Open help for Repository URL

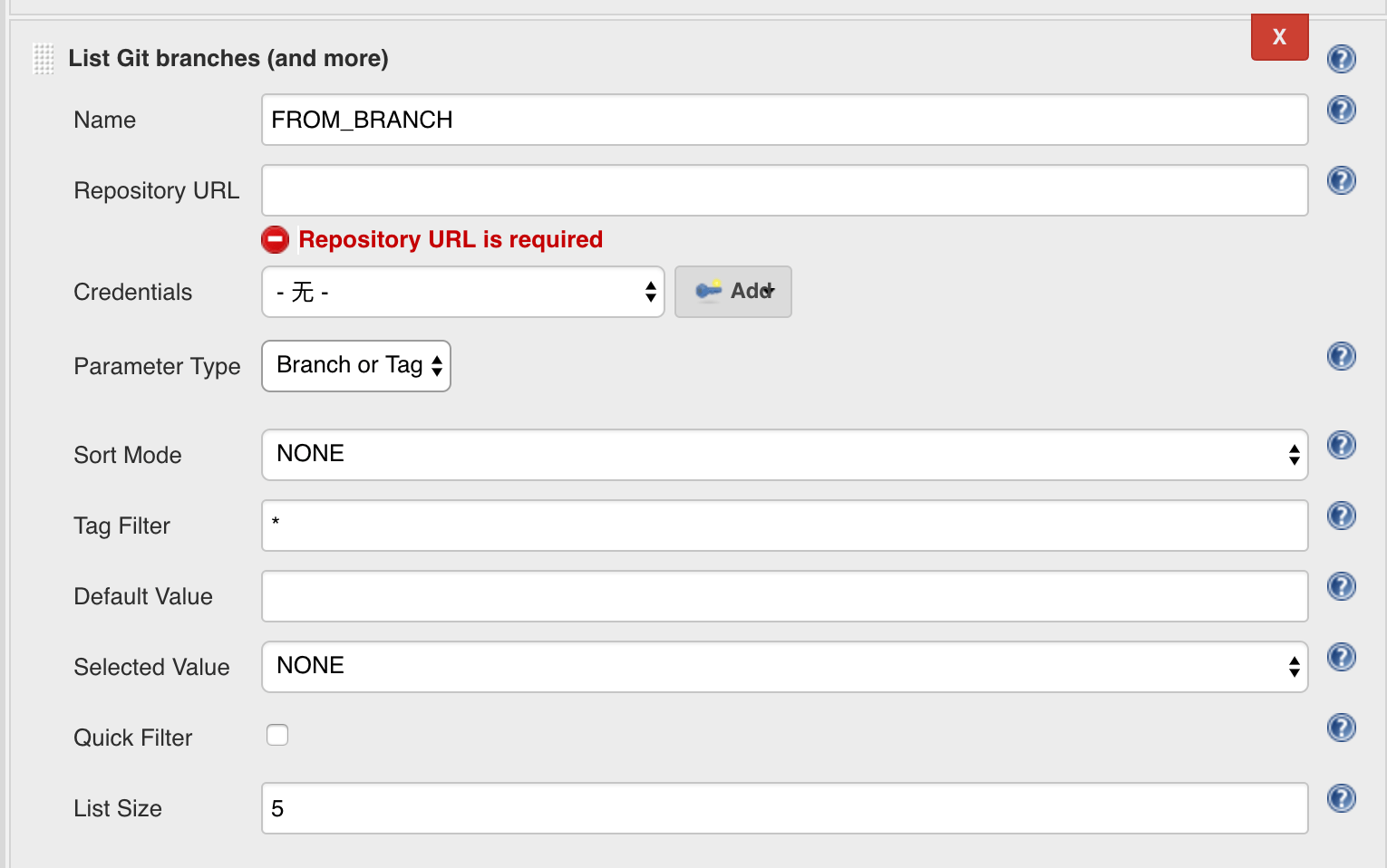[1341, 180]
